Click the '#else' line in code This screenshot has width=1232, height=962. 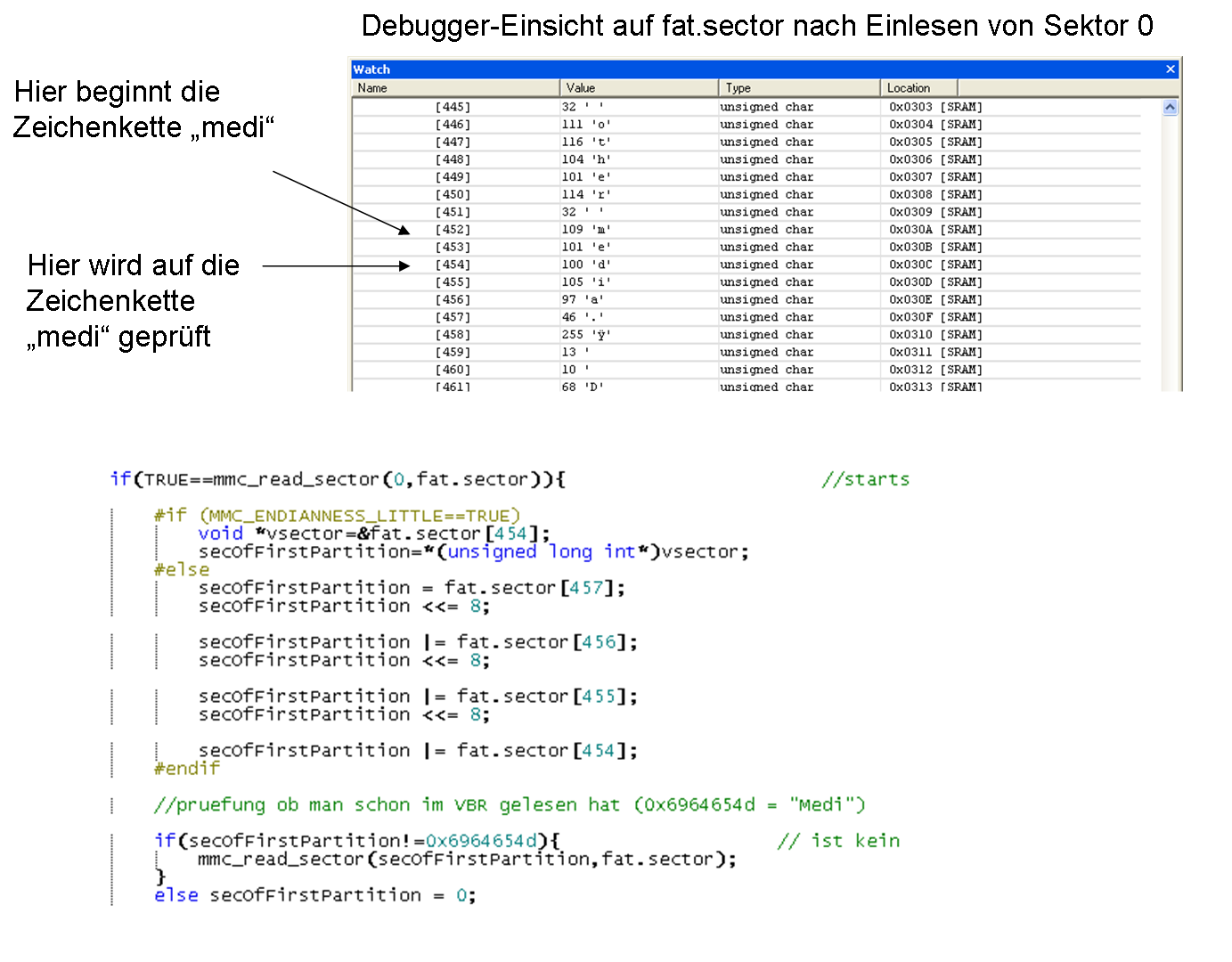(182, 570)
